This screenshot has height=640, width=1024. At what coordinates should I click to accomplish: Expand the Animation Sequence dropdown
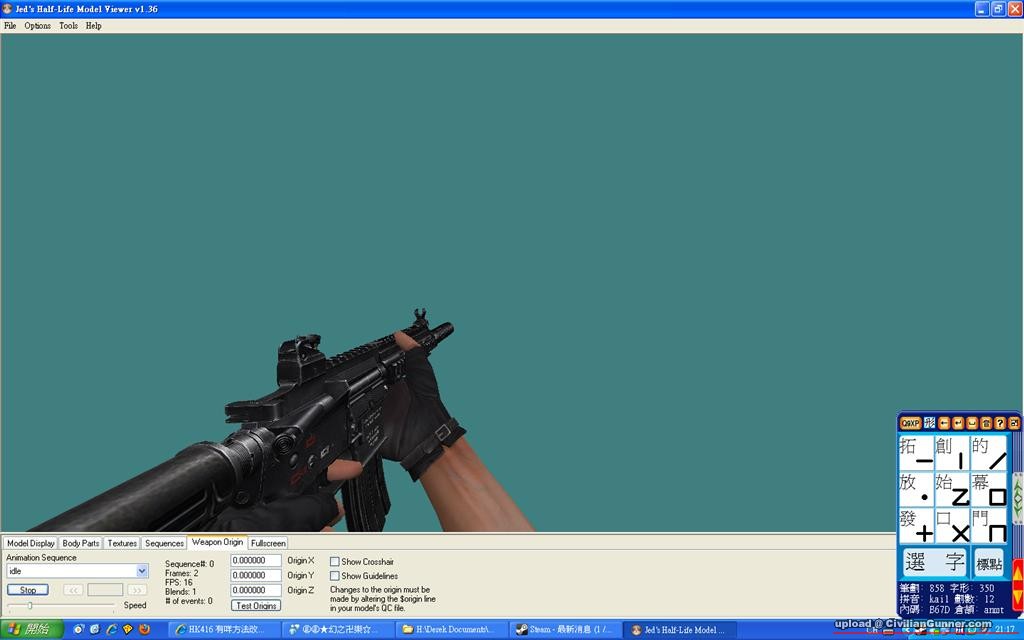[x=142, y=571]
